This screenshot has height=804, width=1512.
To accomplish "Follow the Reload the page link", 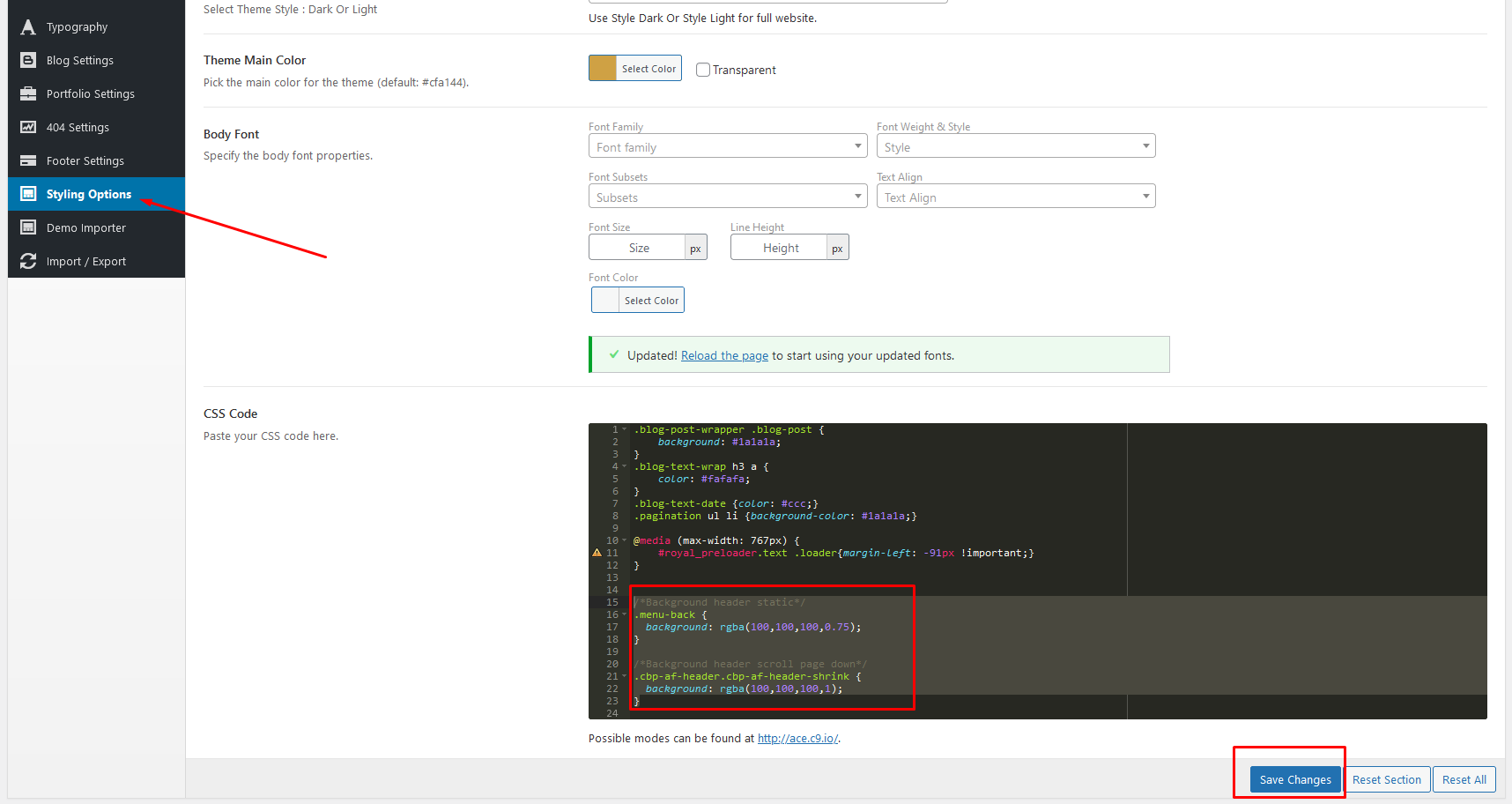I will point(724,355).
